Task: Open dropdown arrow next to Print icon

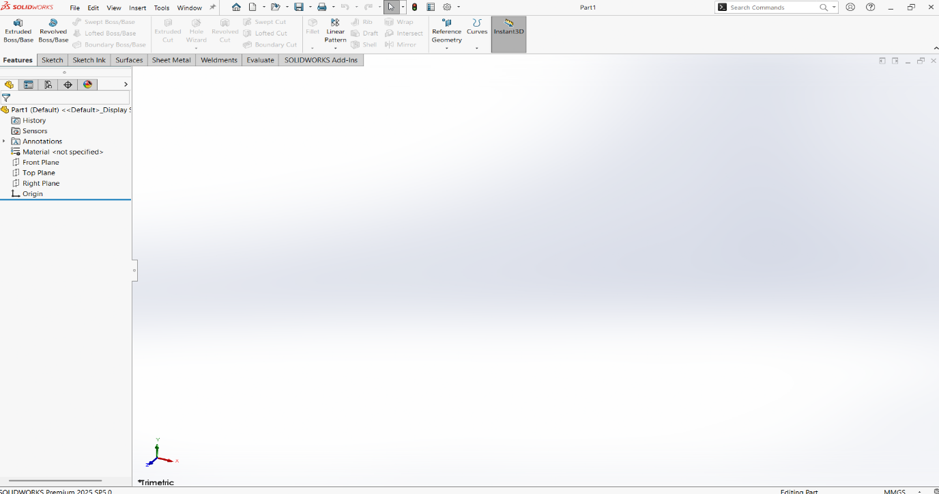Action: click(334, 7)
